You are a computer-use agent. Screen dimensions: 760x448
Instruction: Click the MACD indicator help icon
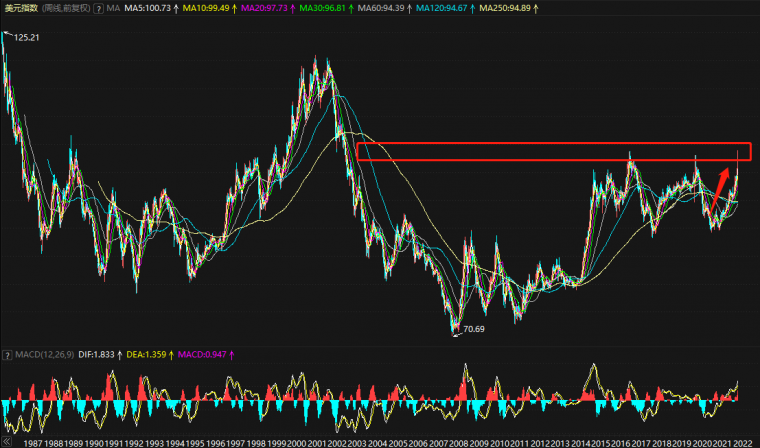(7, 355)
